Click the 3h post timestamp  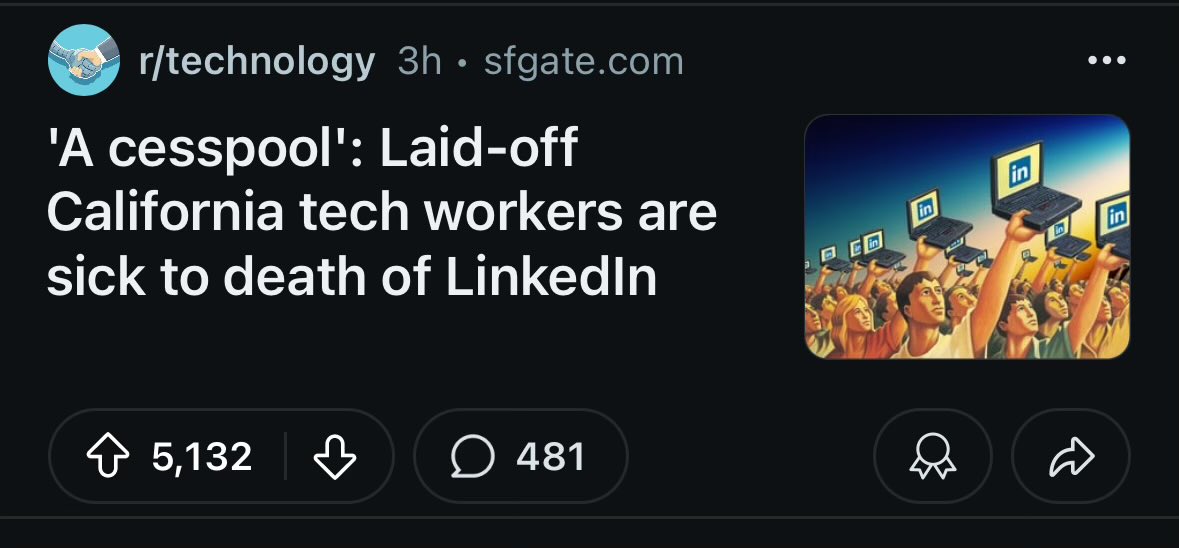tap(419, 62)
